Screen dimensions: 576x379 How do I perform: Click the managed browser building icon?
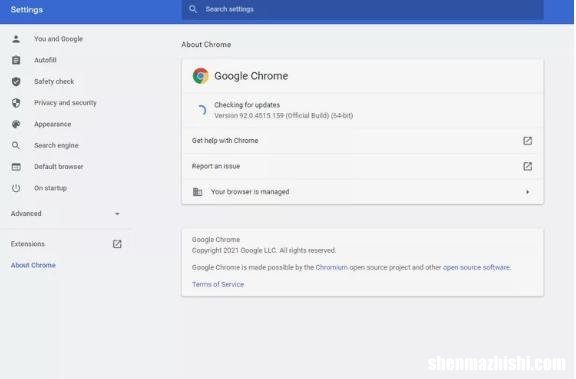(197, 192)
